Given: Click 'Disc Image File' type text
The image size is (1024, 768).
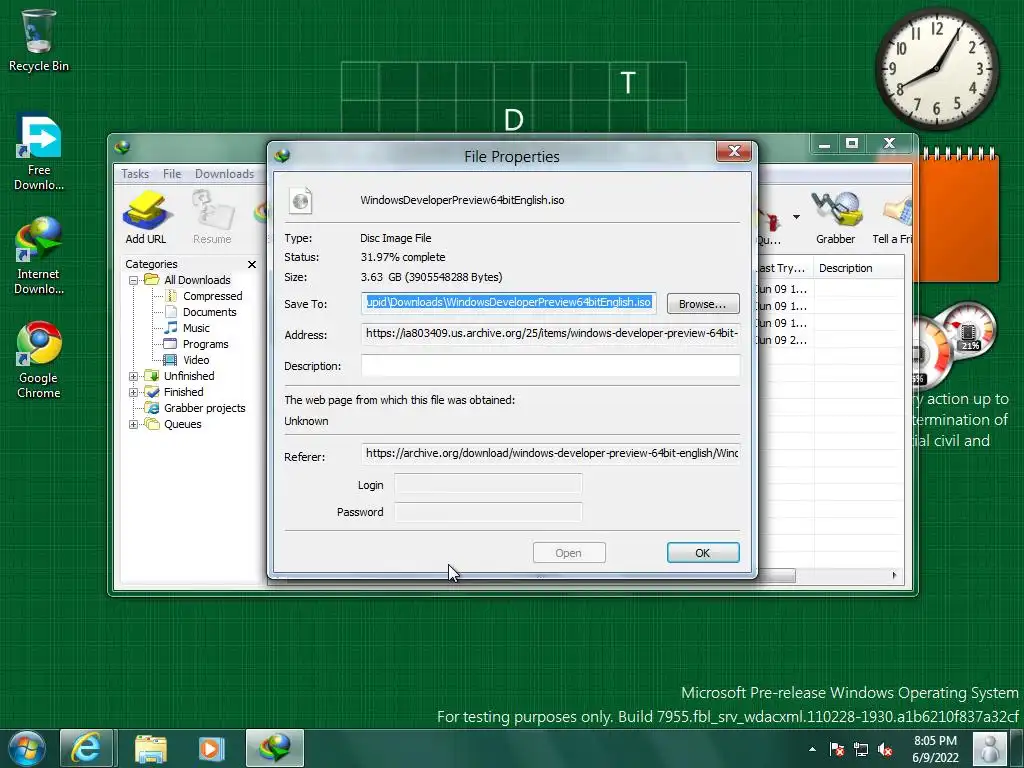Looking at the screenshot, I should click(395, 238).
